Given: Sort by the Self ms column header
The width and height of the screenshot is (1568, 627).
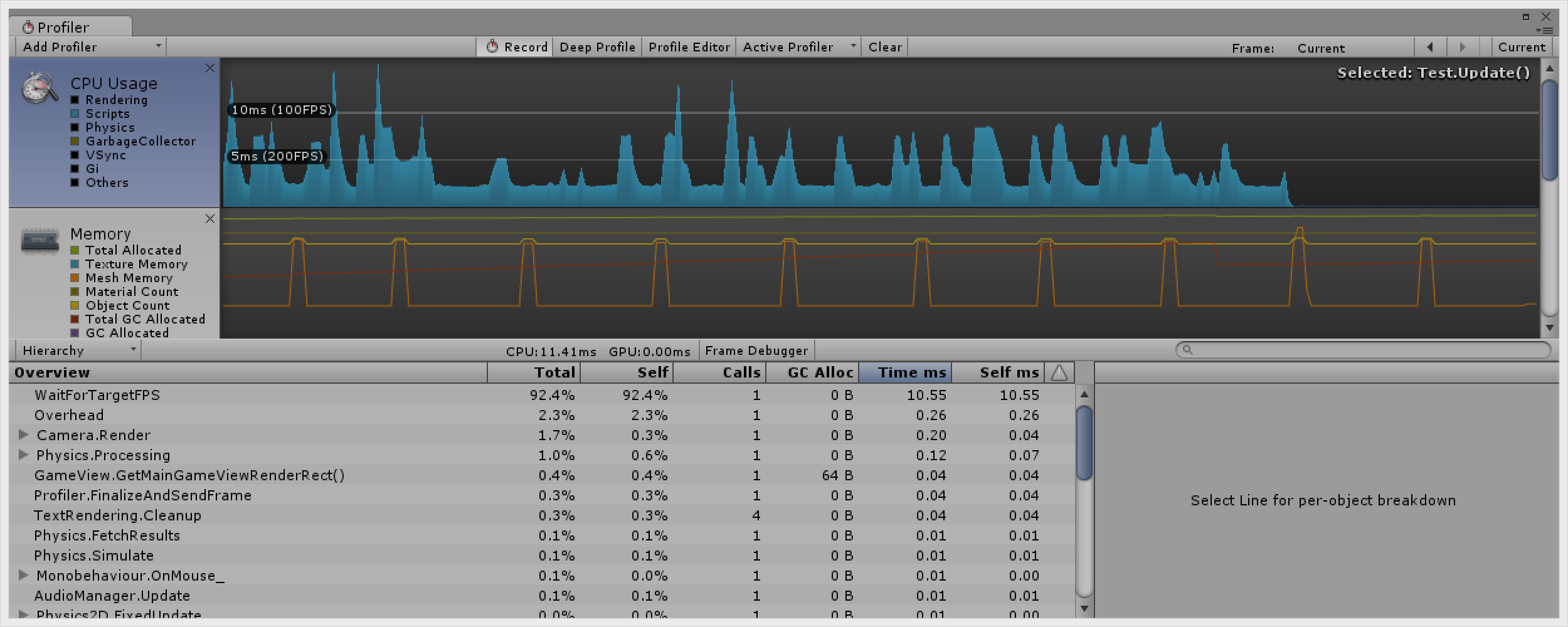Looking at the screenshot, I should coord(998,372).
